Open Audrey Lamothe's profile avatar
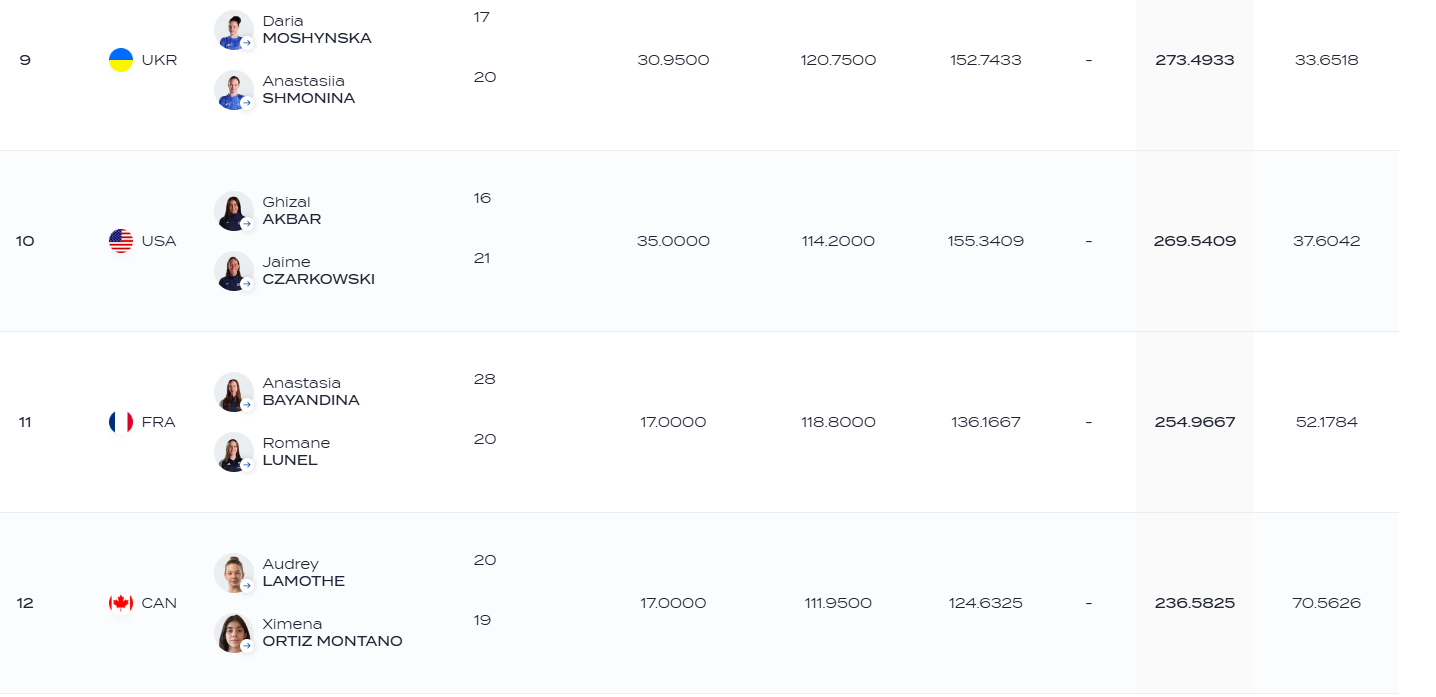This screenshot has height=697, width=1436. click(234, 573)
